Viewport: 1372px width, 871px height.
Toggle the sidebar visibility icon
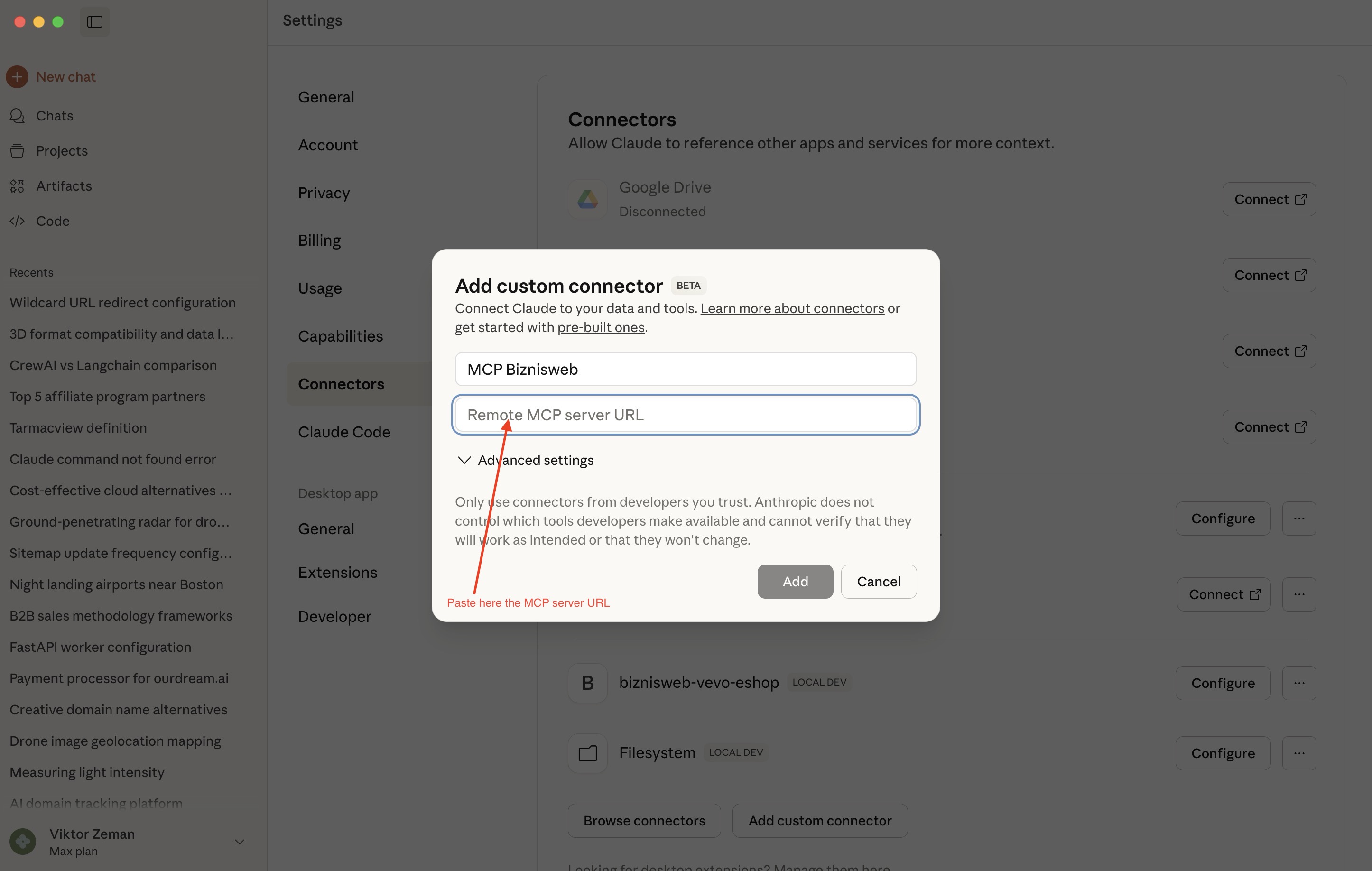pyautogui.click(x=94, y=22)
